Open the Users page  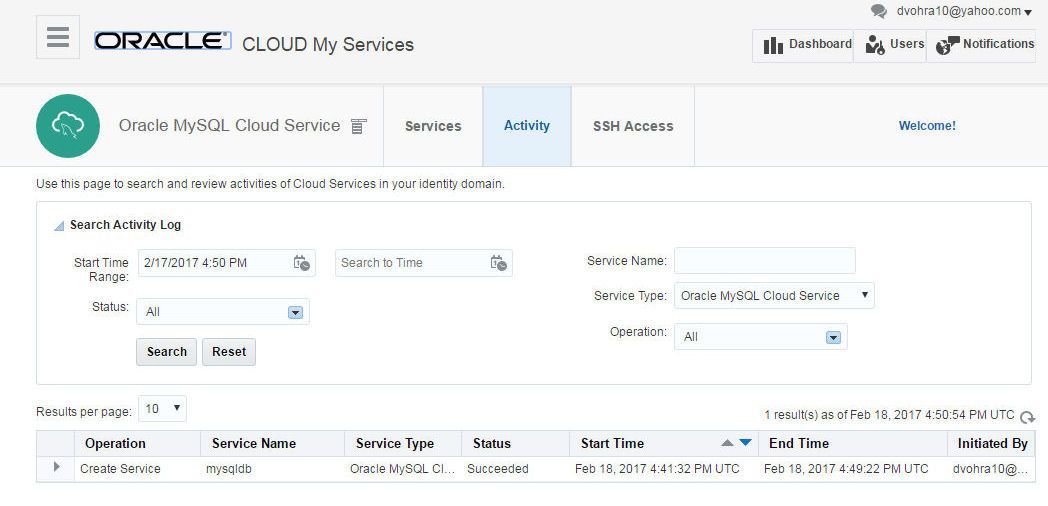890,45
